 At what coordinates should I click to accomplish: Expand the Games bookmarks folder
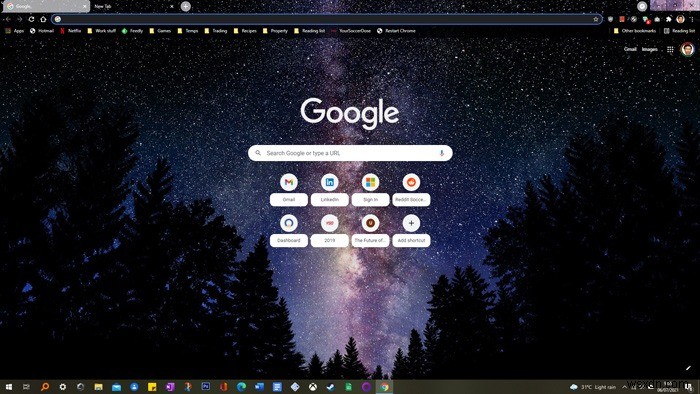(160, 31)
